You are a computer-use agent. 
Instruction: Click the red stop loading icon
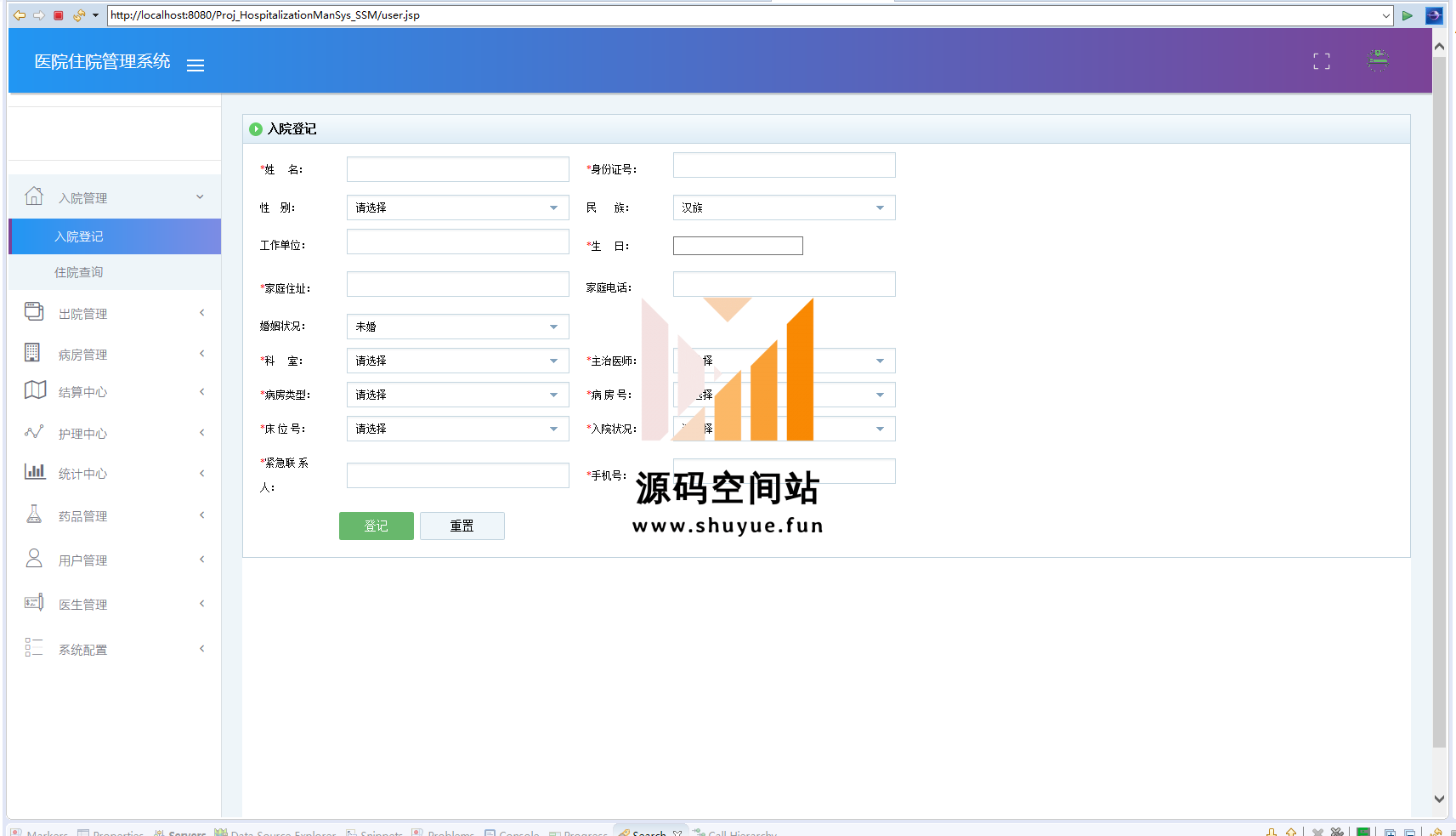click(59, 15)
